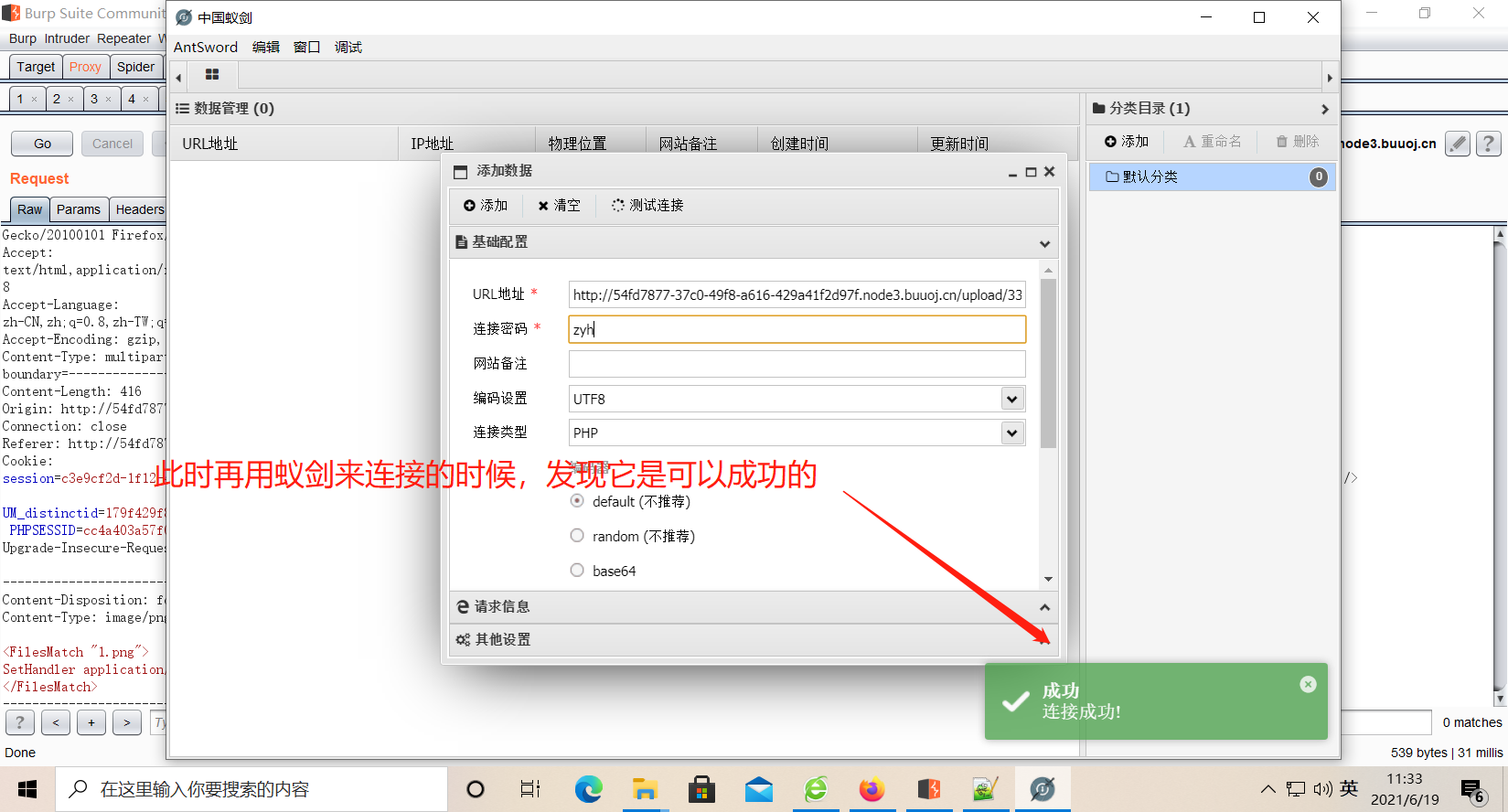Open Burp Repeater menu
The image size is (1508, 812).
pos(123,38)
